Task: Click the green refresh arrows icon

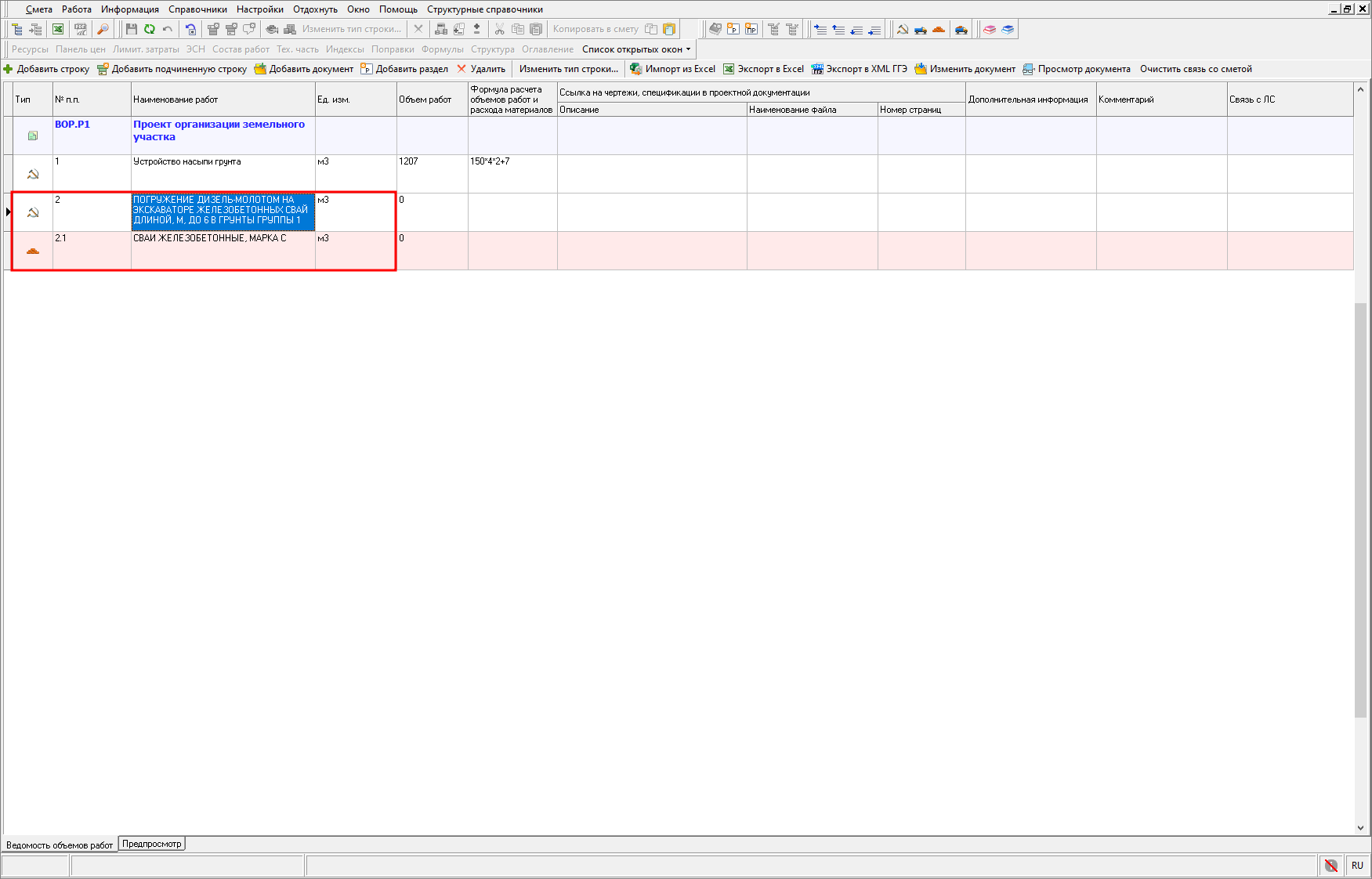Action: click(x=149, y=29)
